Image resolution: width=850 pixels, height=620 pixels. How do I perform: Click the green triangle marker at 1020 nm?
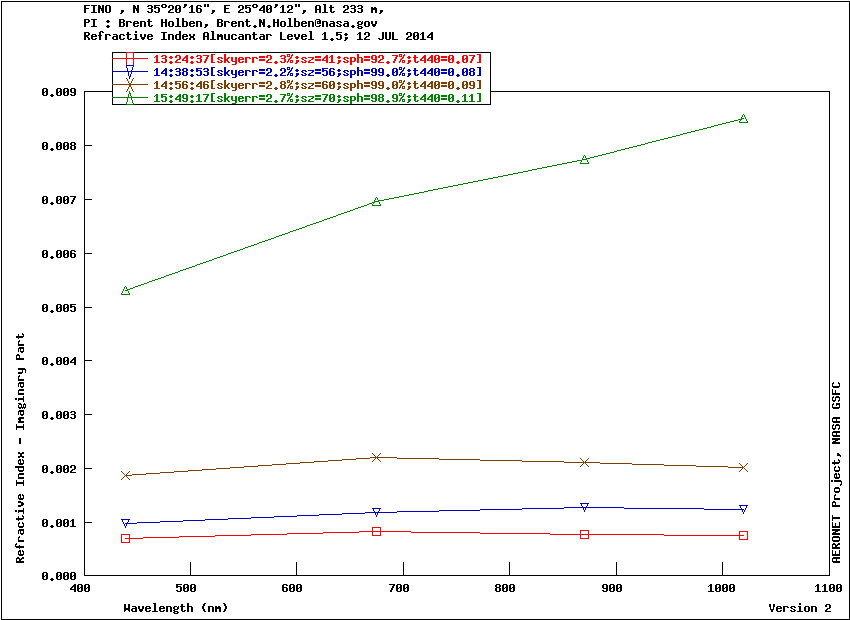[743, 118]
